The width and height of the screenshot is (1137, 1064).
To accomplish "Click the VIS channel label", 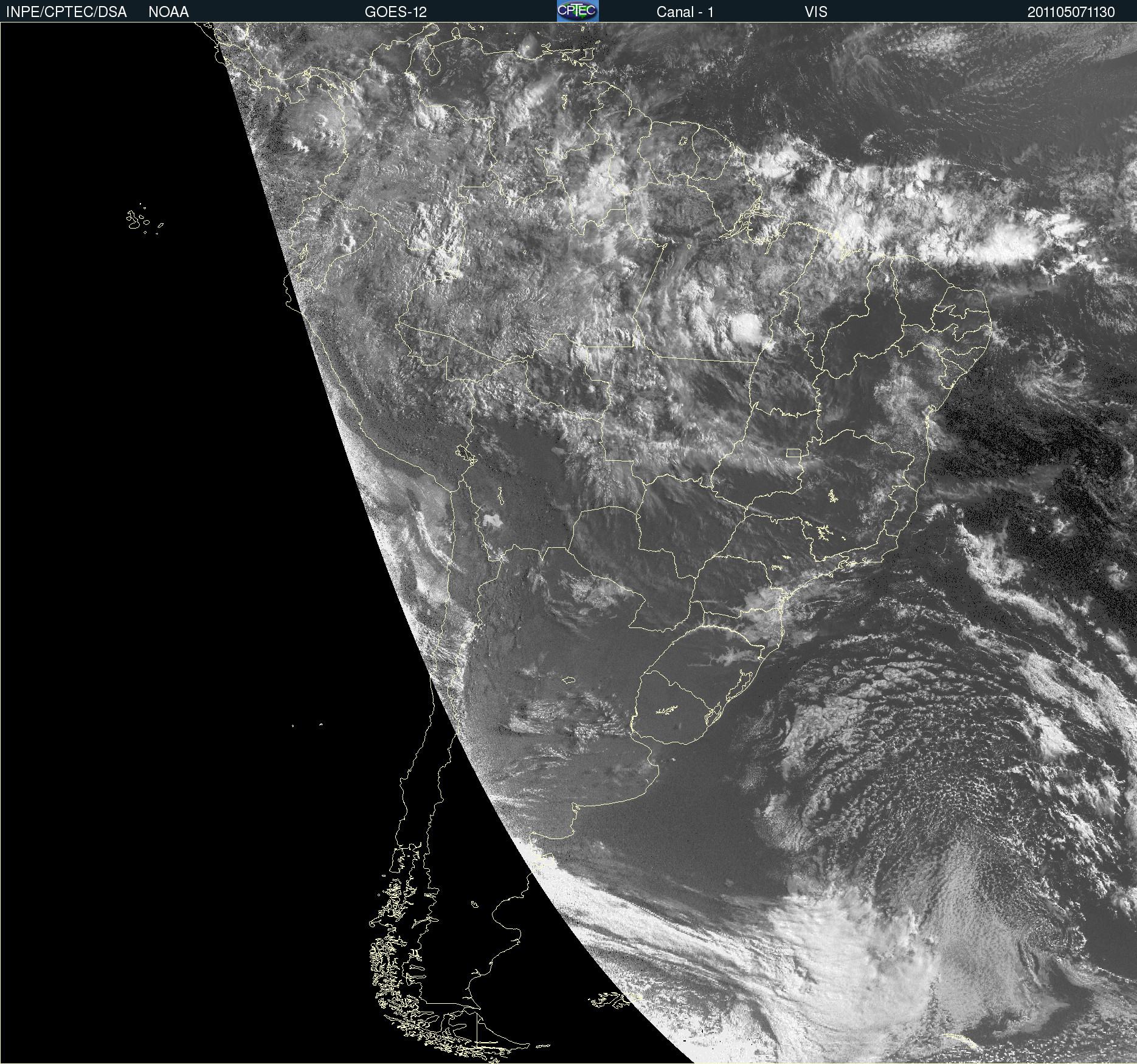I will point(816,12).
